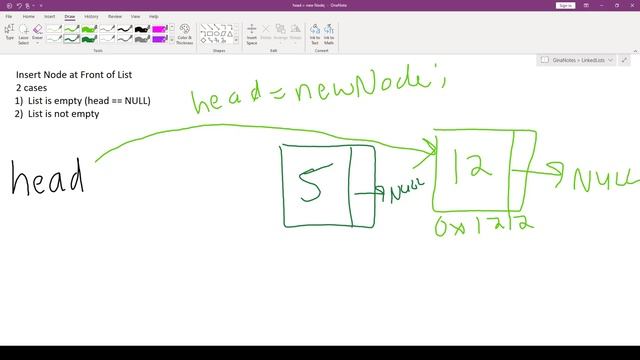Undo the last action
Viewport: 640px width, 360px height.
pyautogui.click(x=19, y=6)
